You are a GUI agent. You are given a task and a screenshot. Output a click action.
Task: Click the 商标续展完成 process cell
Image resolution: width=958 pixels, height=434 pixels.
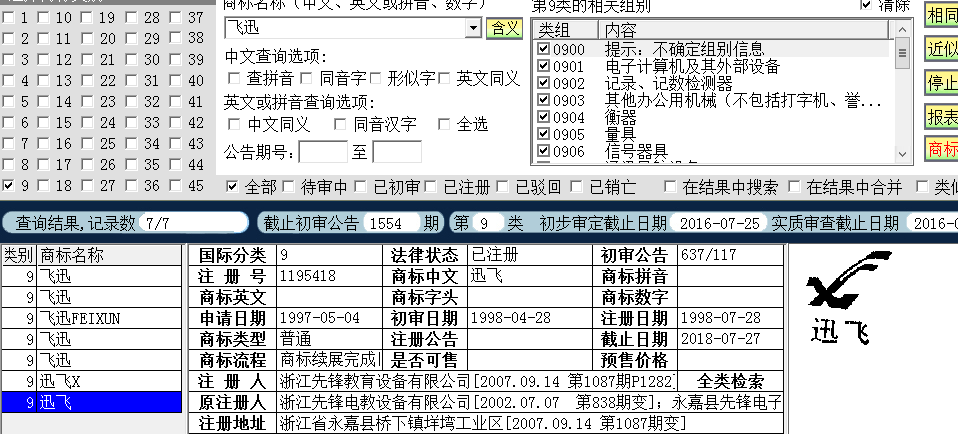pyautogui.click(x=330, y=359)
